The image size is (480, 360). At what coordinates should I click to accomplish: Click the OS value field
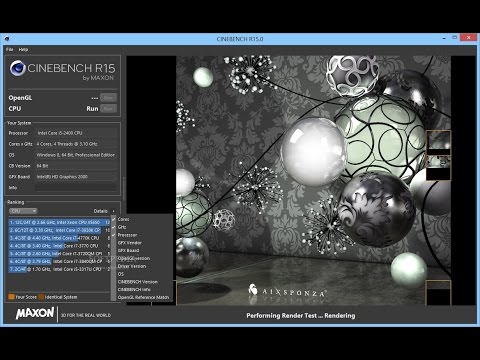pyautogui.click(x=76, y=155)
